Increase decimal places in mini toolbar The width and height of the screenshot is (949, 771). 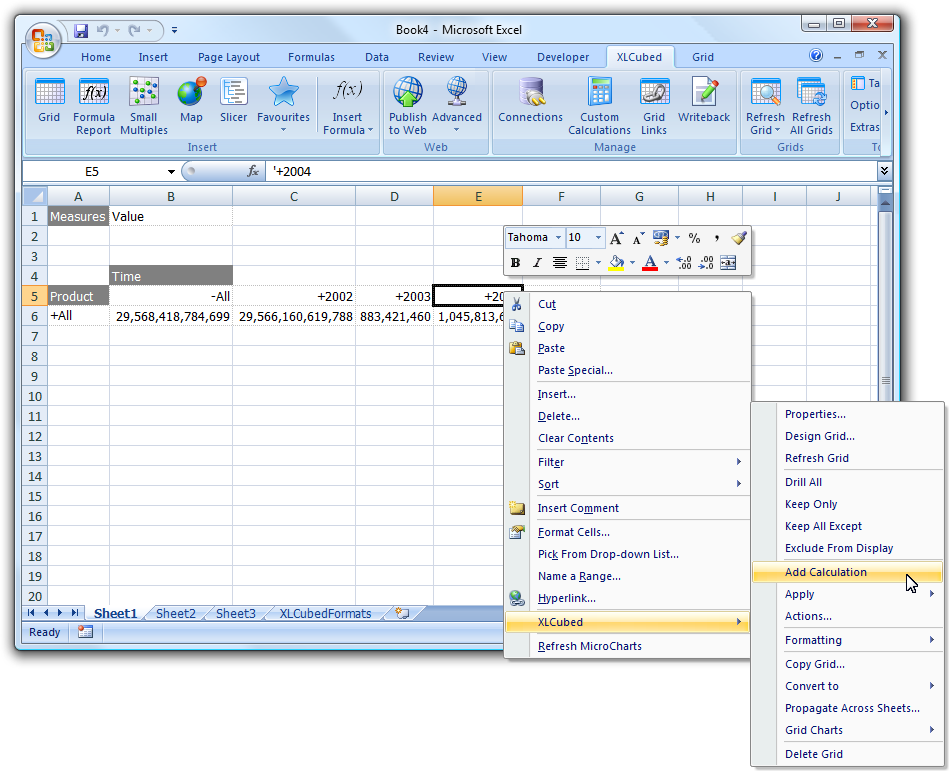coord(684,263)
